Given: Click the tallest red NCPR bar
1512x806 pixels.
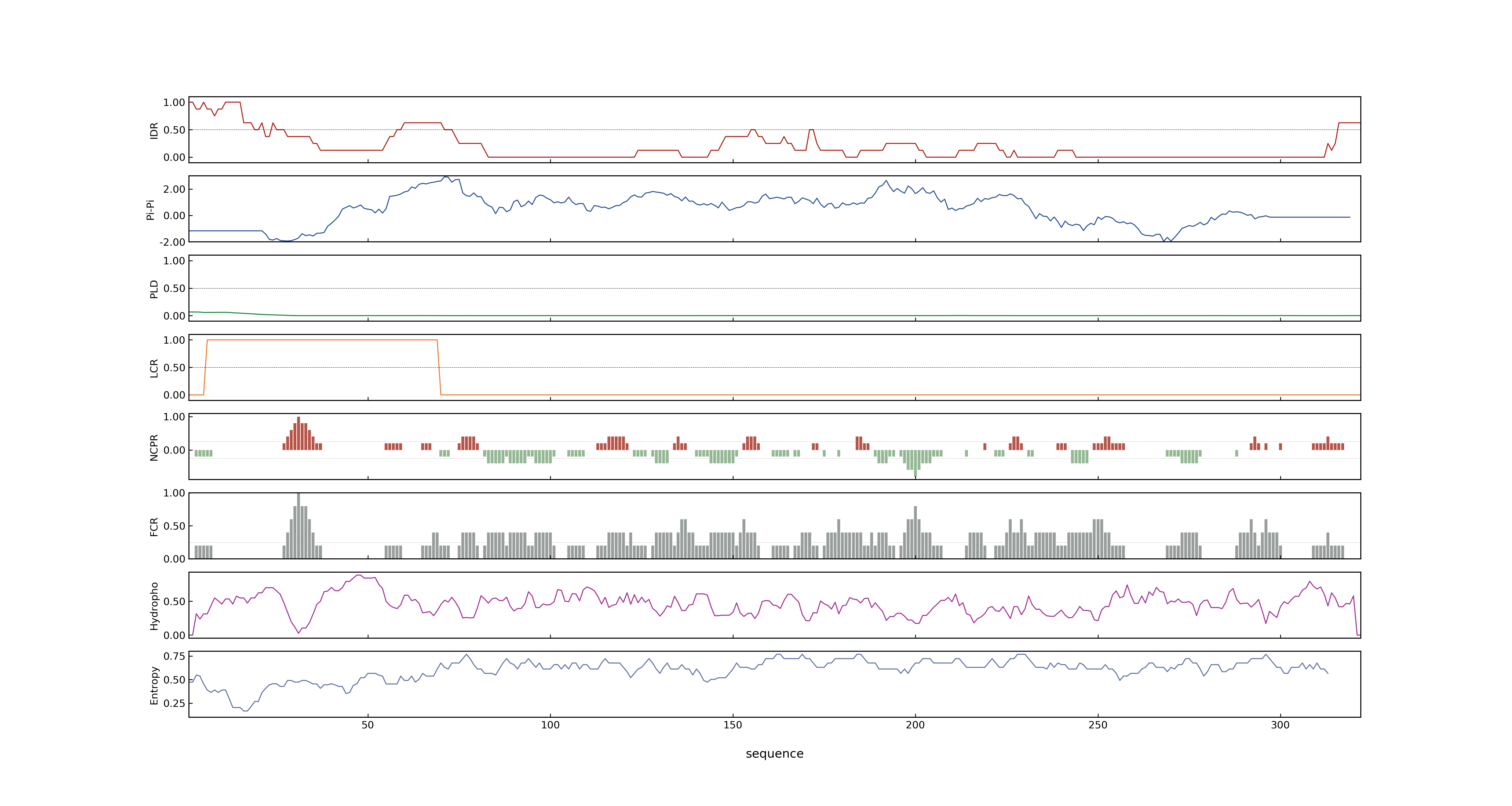Looking at the screenshot, I should pos(298,434).
